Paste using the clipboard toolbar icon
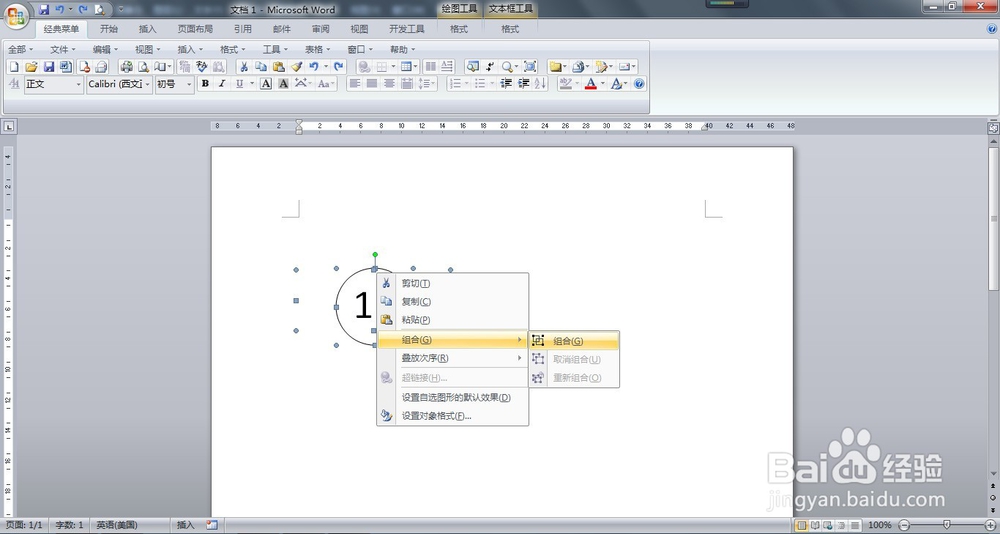The width and height of the screenshot is (1000, 534). tap(279, 66)
